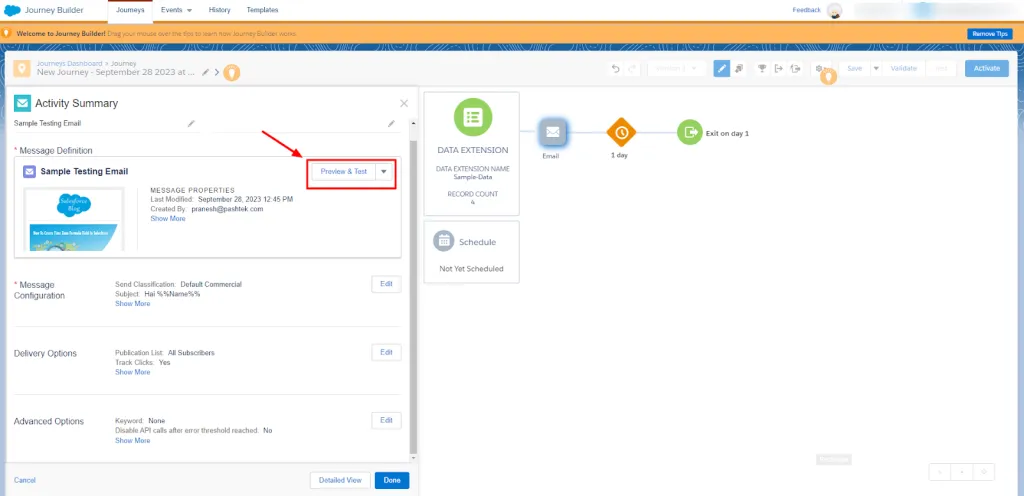Click the Salesforce cloud logo

12,10
